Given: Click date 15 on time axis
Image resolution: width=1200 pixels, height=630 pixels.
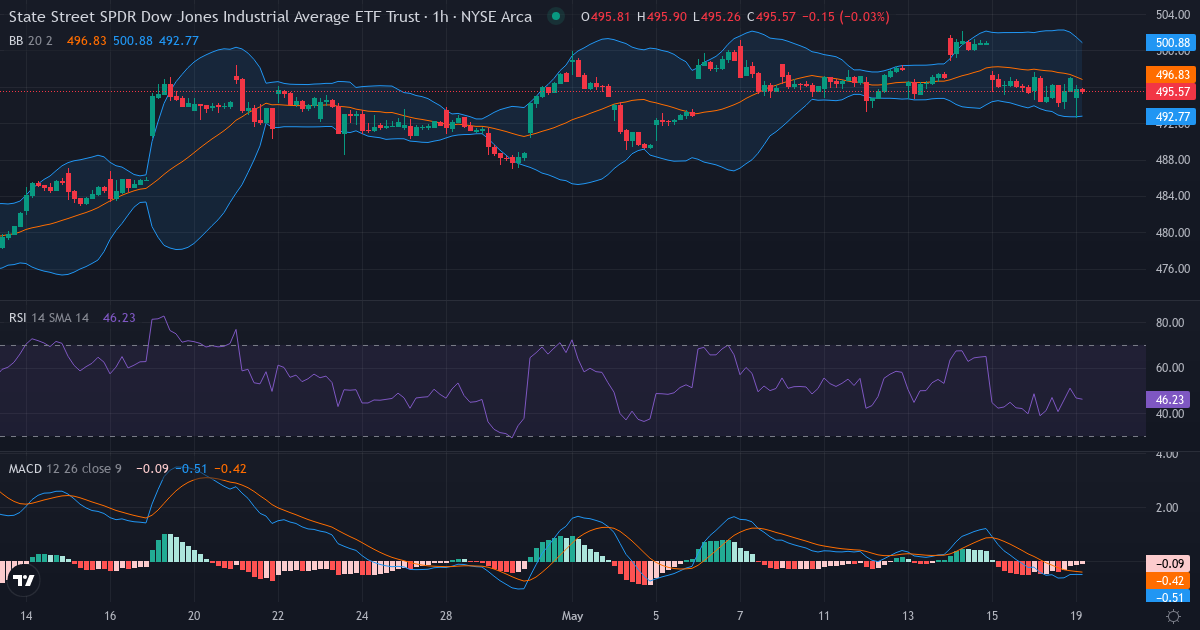Looking at the screenshot, I should tap(992, 616).
